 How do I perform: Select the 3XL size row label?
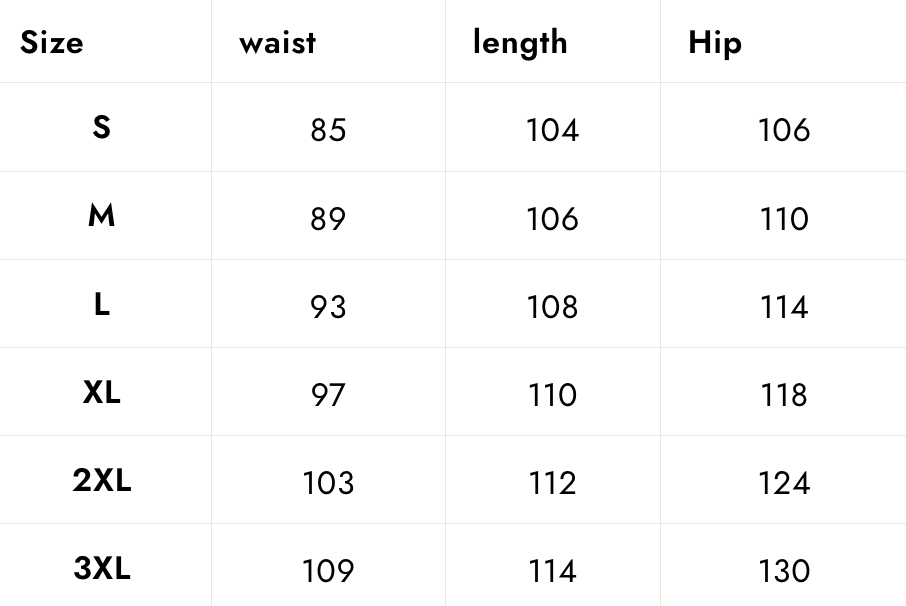tap(102, 568)
